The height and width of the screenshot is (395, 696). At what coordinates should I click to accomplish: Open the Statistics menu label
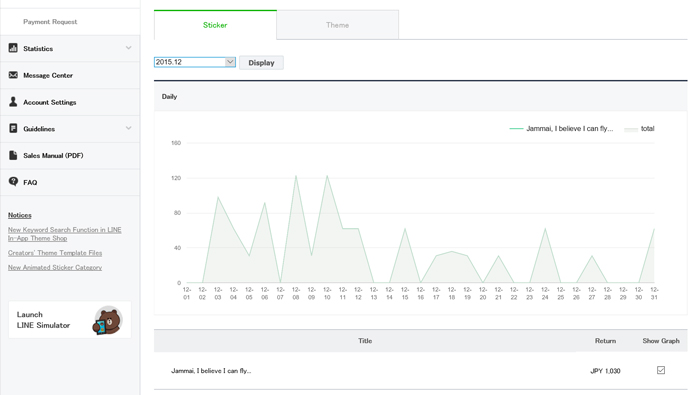[x=38, y=49]
